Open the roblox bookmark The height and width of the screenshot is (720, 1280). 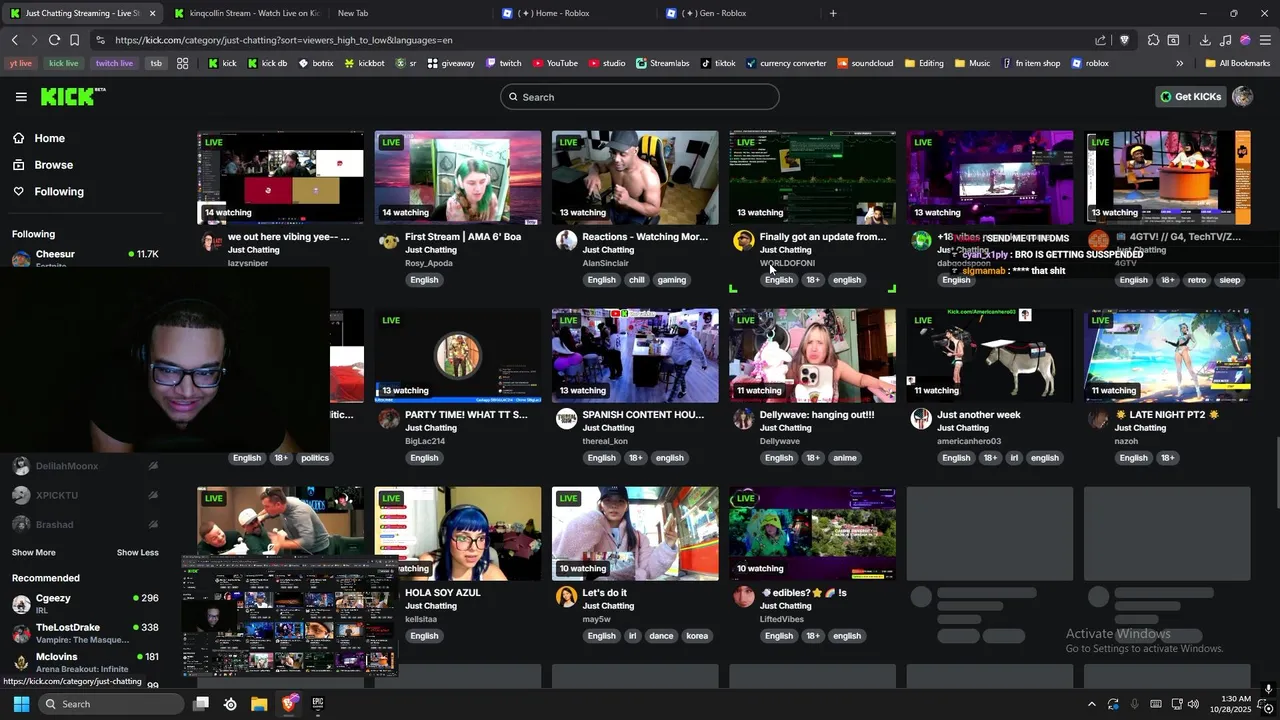point(1090,63)
